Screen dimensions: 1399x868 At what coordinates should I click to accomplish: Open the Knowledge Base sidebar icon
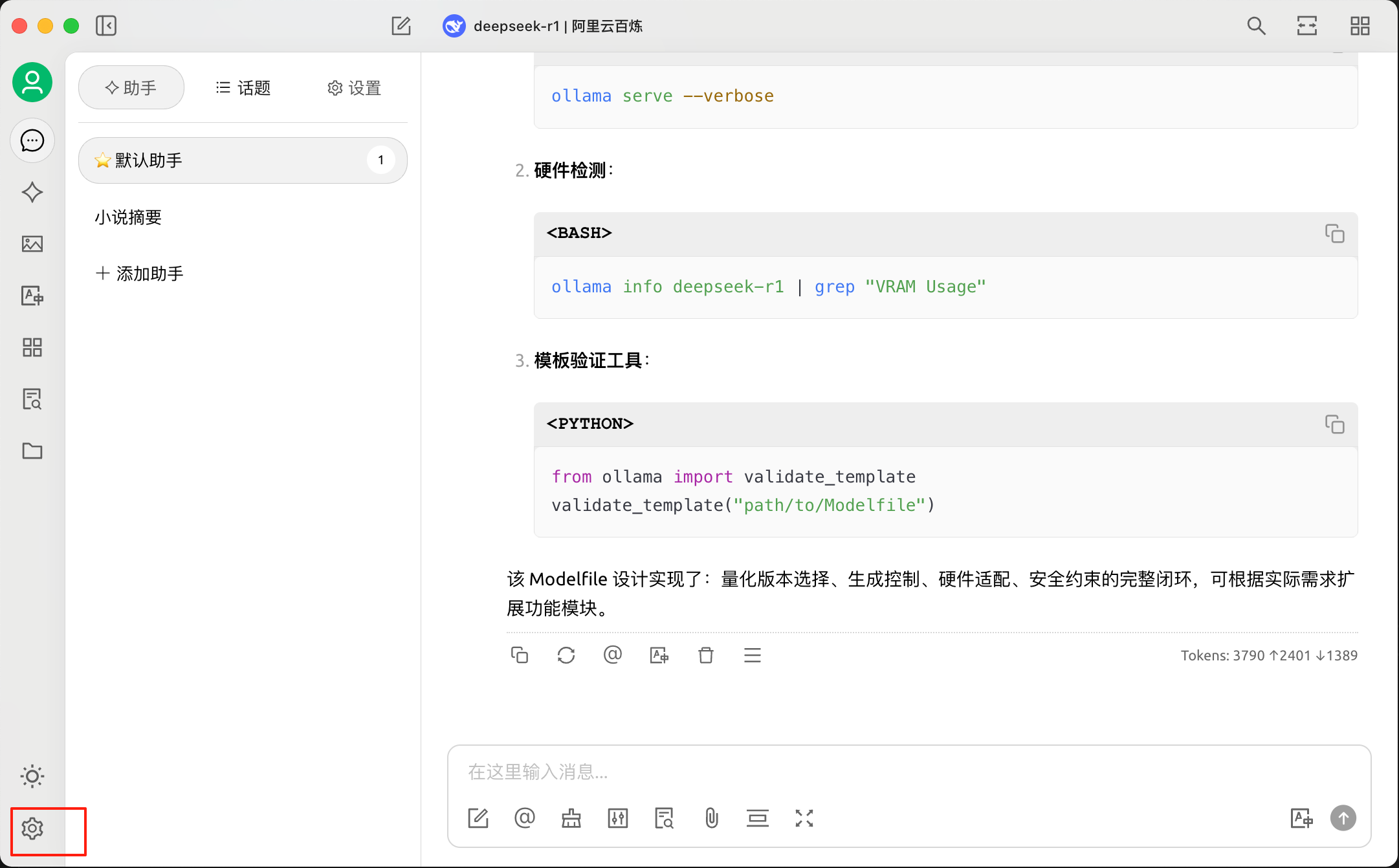click(32, 399)
